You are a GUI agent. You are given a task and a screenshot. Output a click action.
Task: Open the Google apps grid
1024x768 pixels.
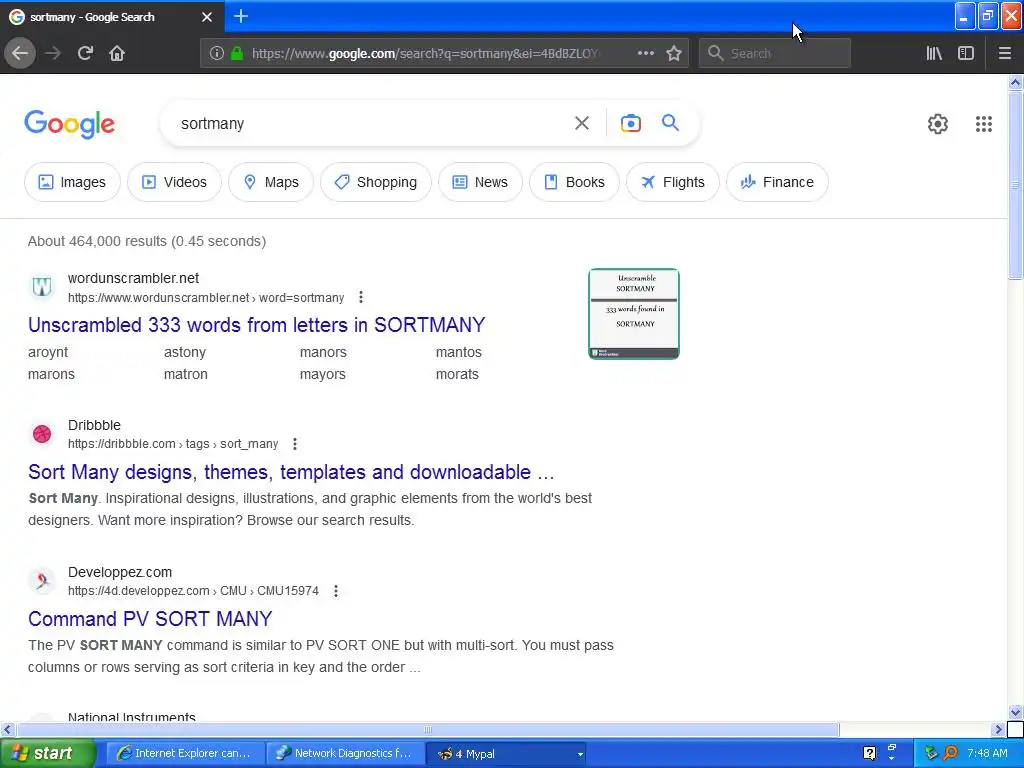click(x=984, y=124)
